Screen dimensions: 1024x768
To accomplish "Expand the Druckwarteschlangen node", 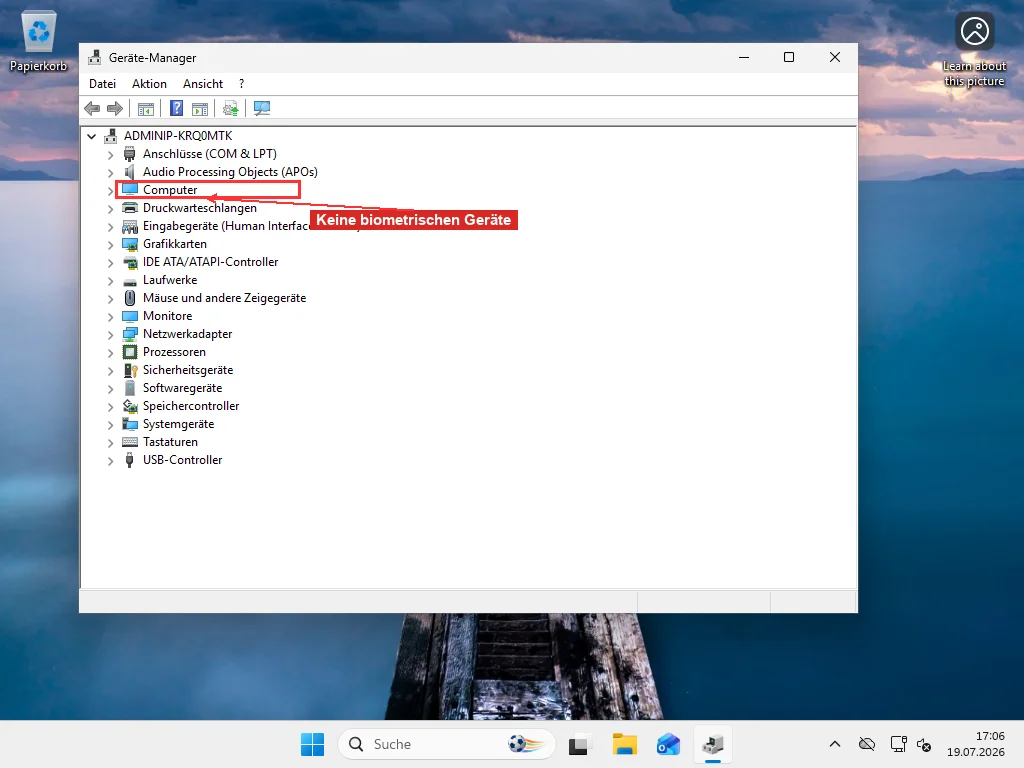I will tap(110, 208).
